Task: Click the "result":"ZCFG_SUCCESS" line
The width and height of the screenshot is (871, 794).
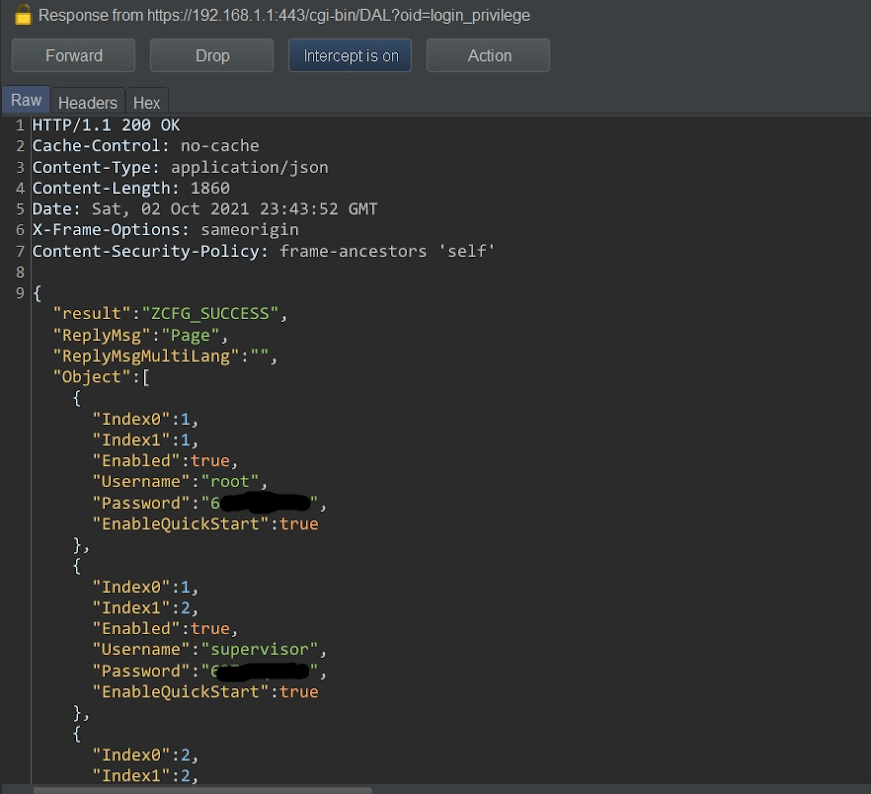Action: click(x=170, y=314)
